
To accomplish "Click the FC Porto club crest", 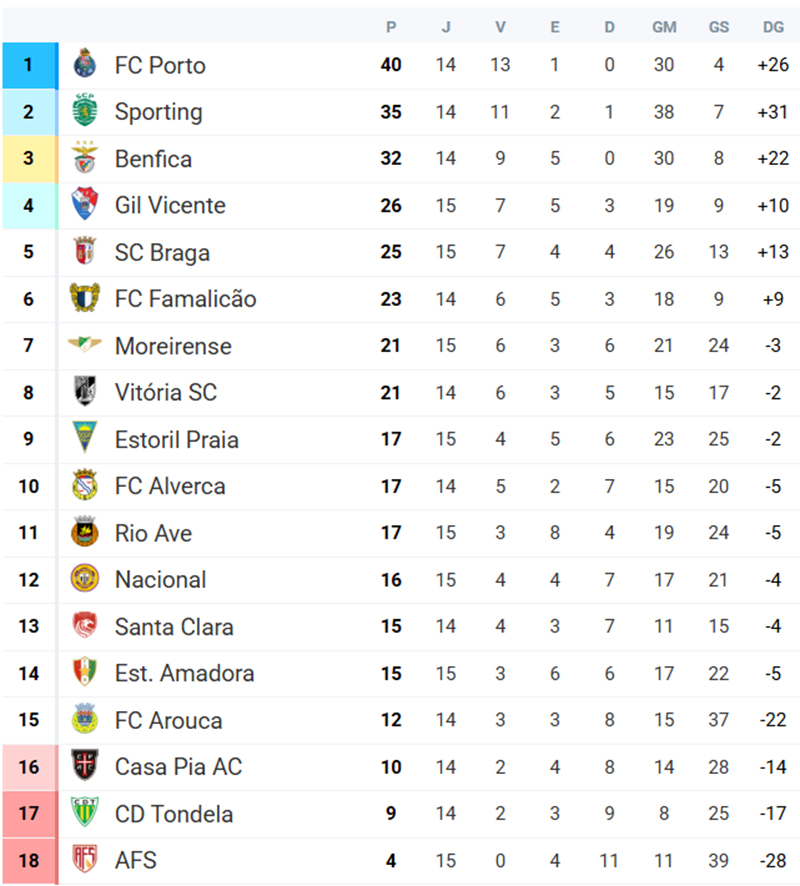I will 84,65.
